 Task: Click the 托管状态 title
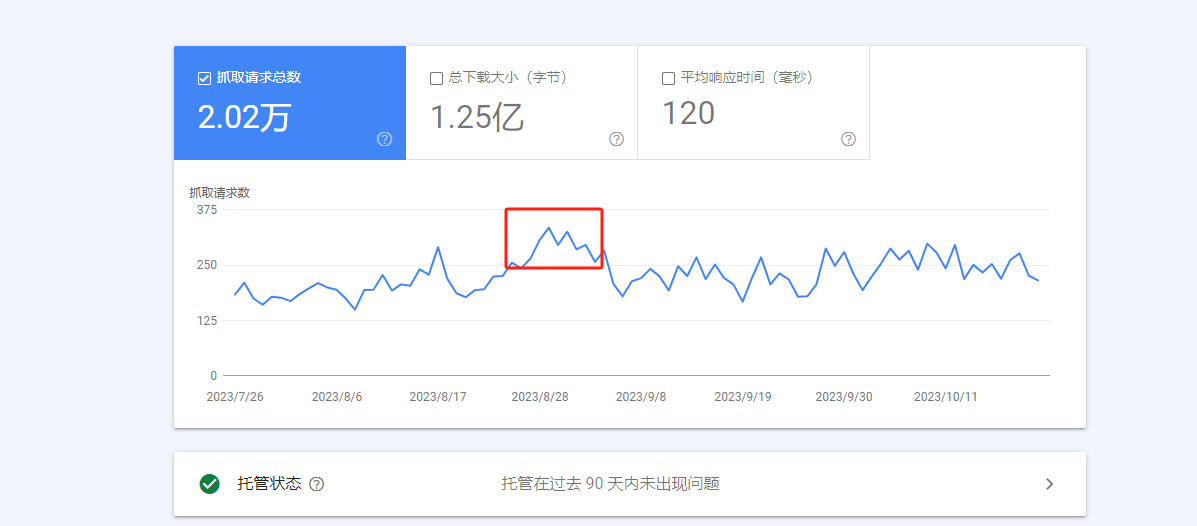point(269,483)
